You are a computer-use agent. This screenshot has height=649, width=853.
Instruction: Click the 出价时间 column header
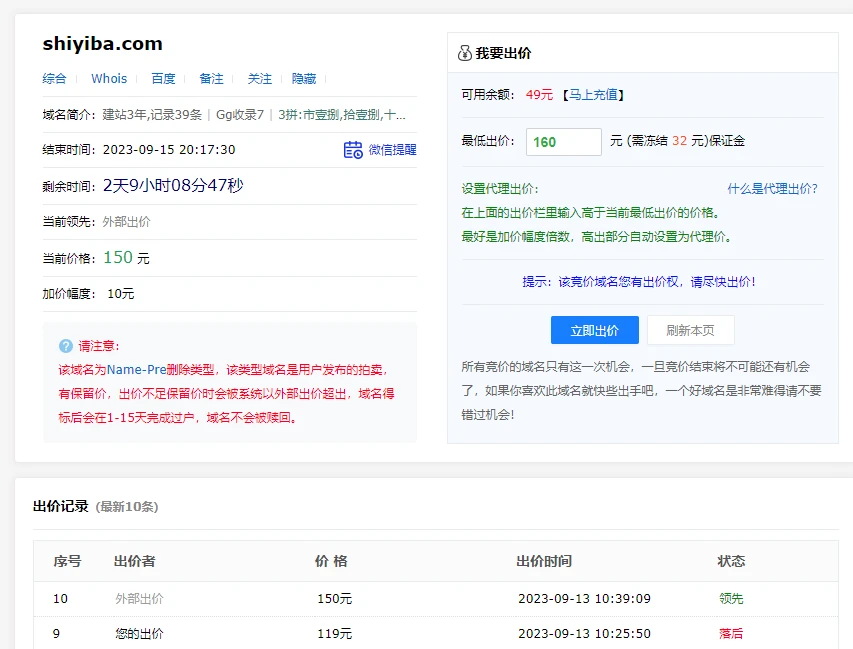point(544,562)
